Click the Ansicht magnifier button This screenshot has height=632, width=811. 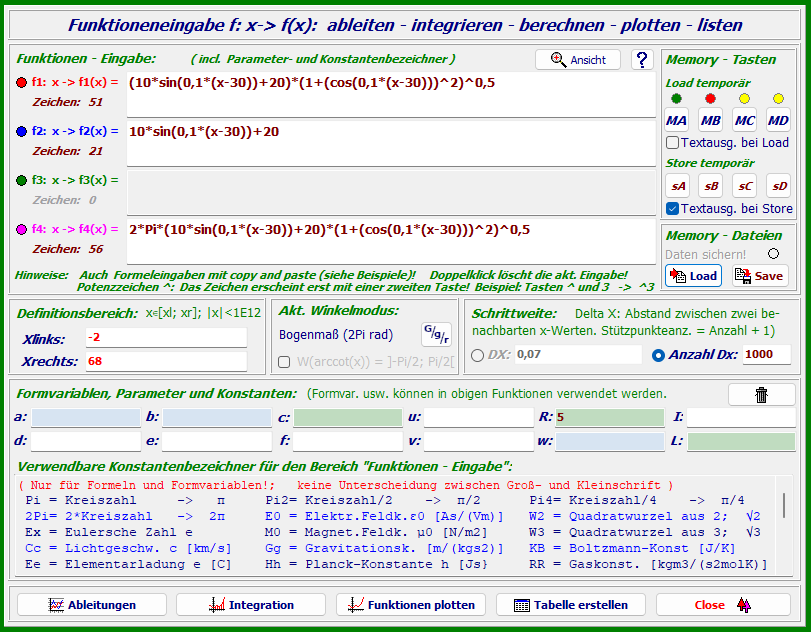tap(578, 60)
